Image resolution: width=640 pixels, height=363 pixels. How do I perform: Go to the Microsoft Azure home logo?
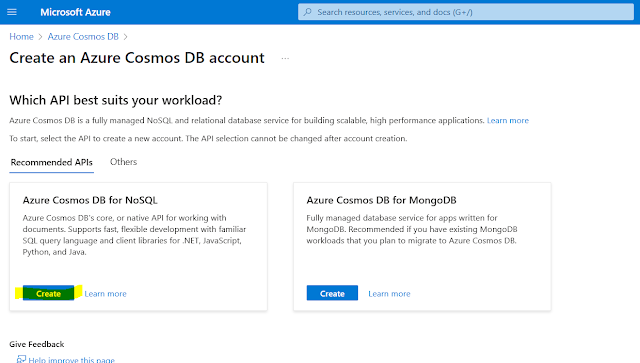point(75,12)
